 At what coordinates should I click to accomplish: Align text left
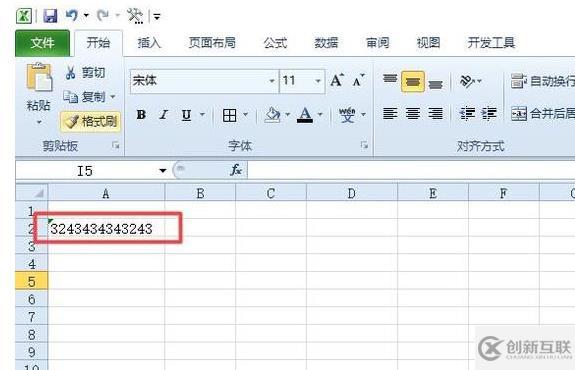(x=390, y=113)
